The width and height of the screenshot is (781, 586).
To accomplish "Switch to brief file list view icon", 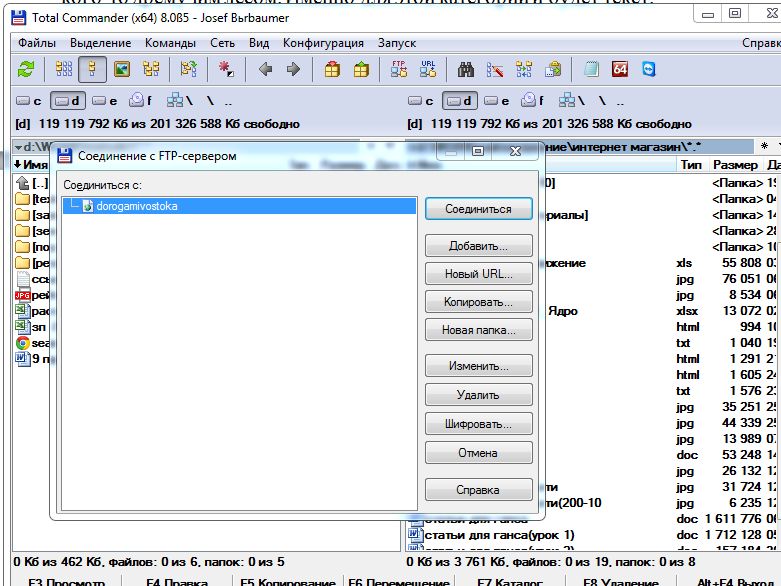I will (x=64, y=69).
